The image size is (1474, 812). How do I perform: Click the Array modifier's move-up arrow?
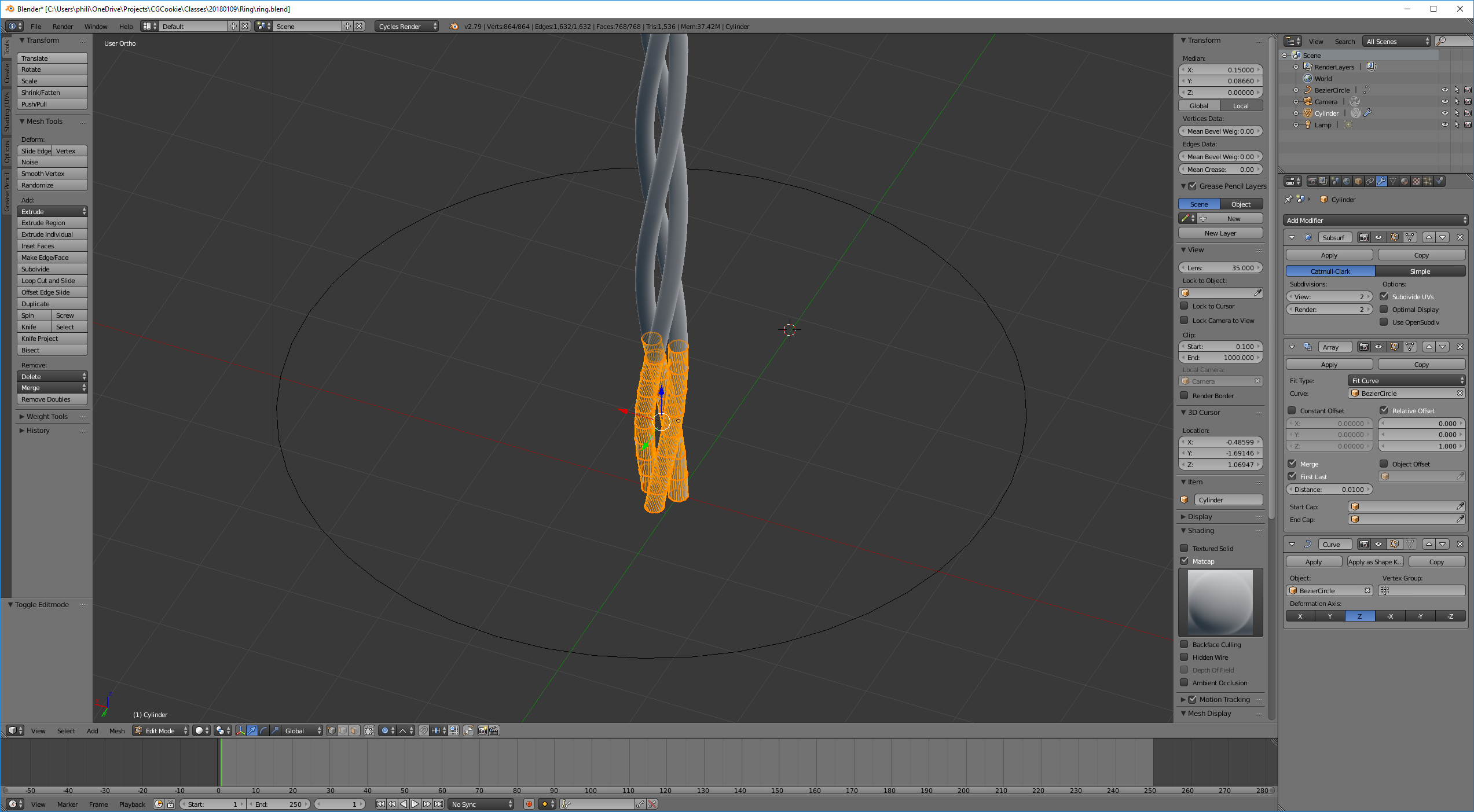(x=1429, y=347)
